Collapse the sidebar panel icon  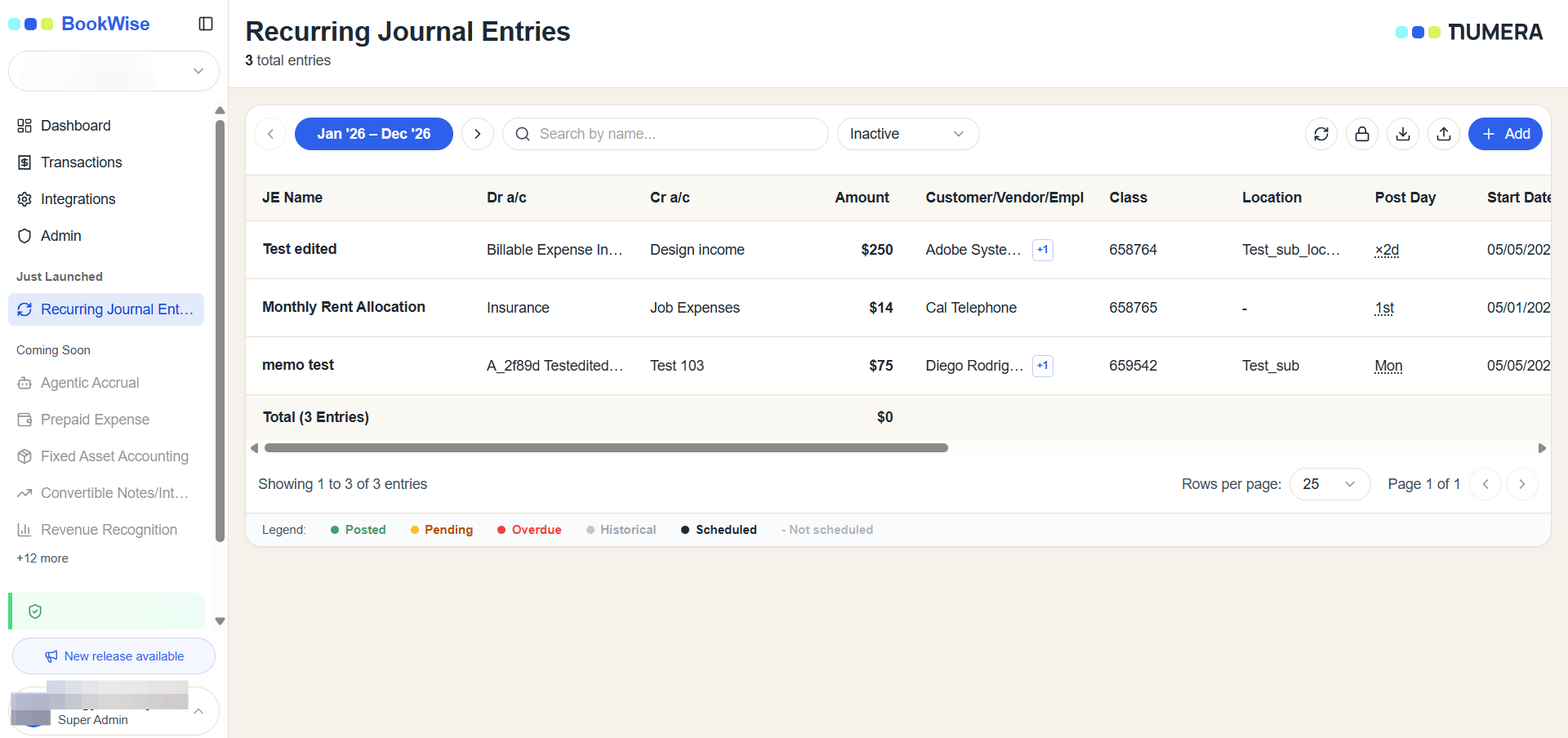click(206, 24)
